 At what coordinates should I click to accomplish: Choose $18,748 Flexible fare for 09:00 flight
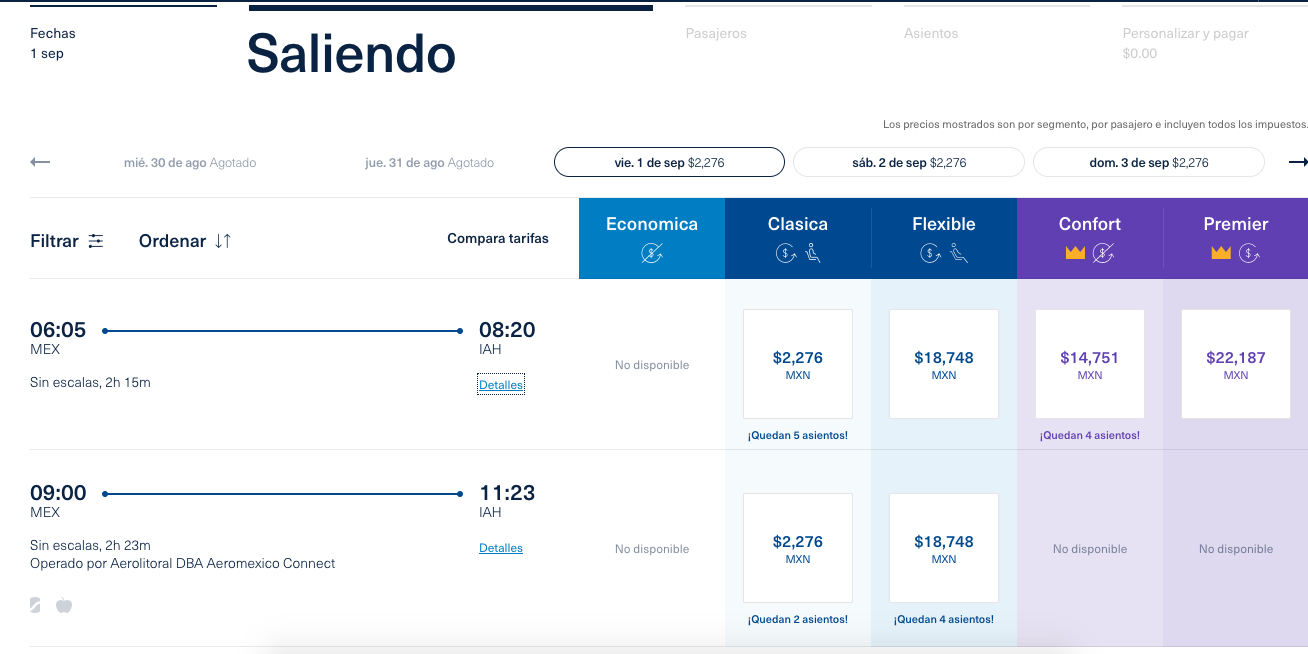coord(944,548)
